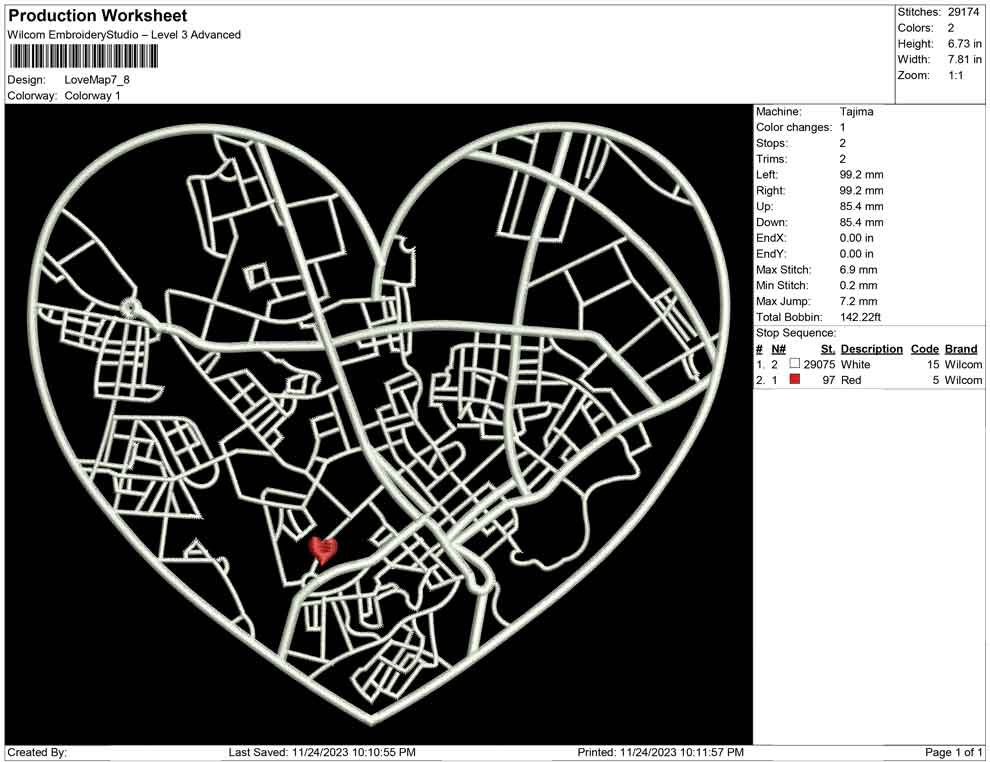The width and height of the screenshot is (990, 762).
Task: Click the Brand column header
Action: click(961, 349)
